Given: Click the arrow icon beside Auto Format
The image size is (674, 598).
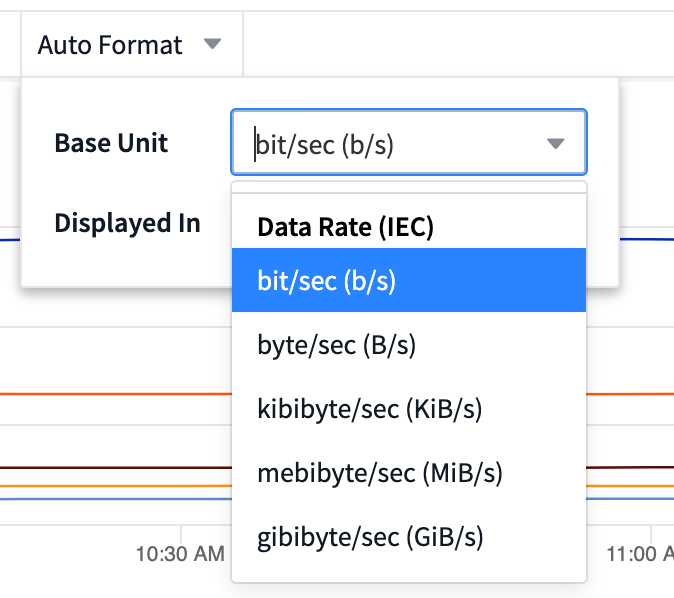Looking at the screenshot, I should pyautogui.click(x=211, y=45).
